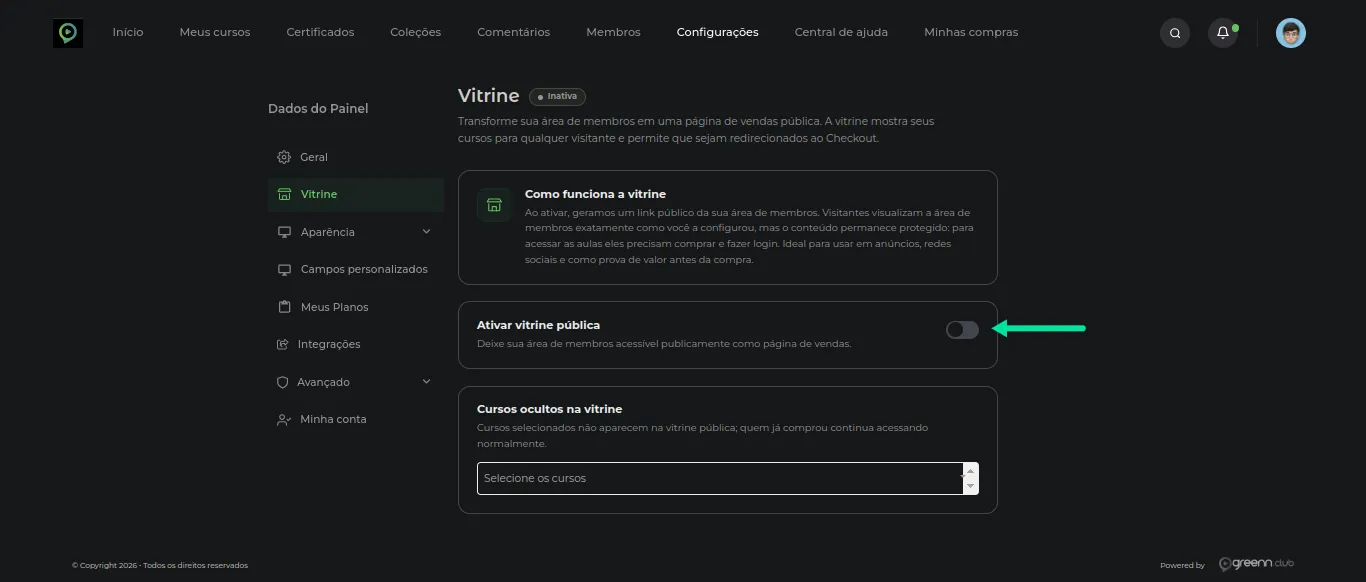Open the Certificados menu item
This screenshot has width=1366, height=582.
pos(320,32)
